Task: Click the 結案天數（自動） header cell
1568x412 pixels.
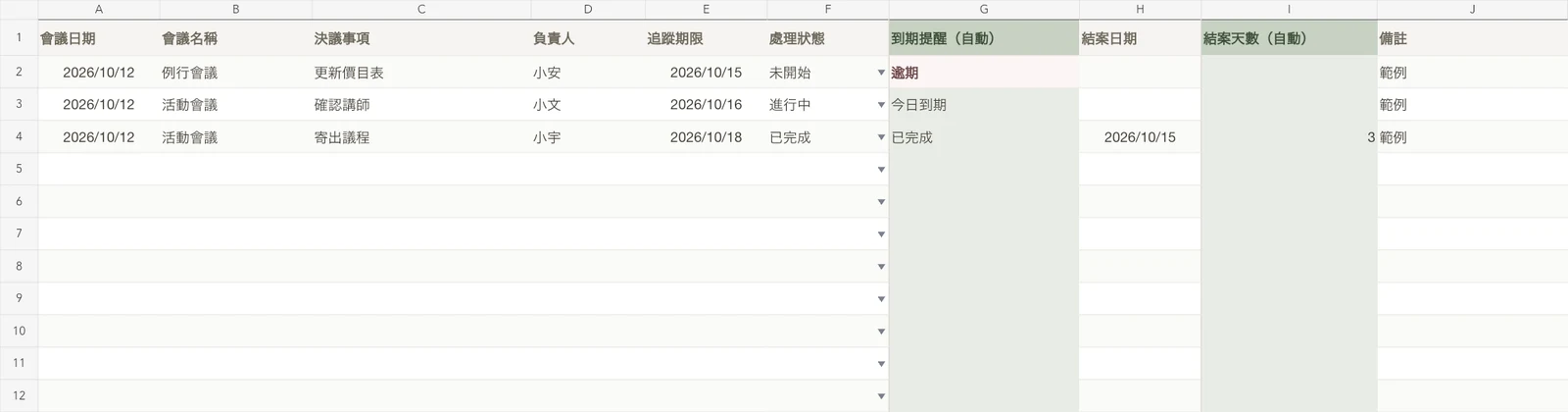Action: click(1289, 38)
